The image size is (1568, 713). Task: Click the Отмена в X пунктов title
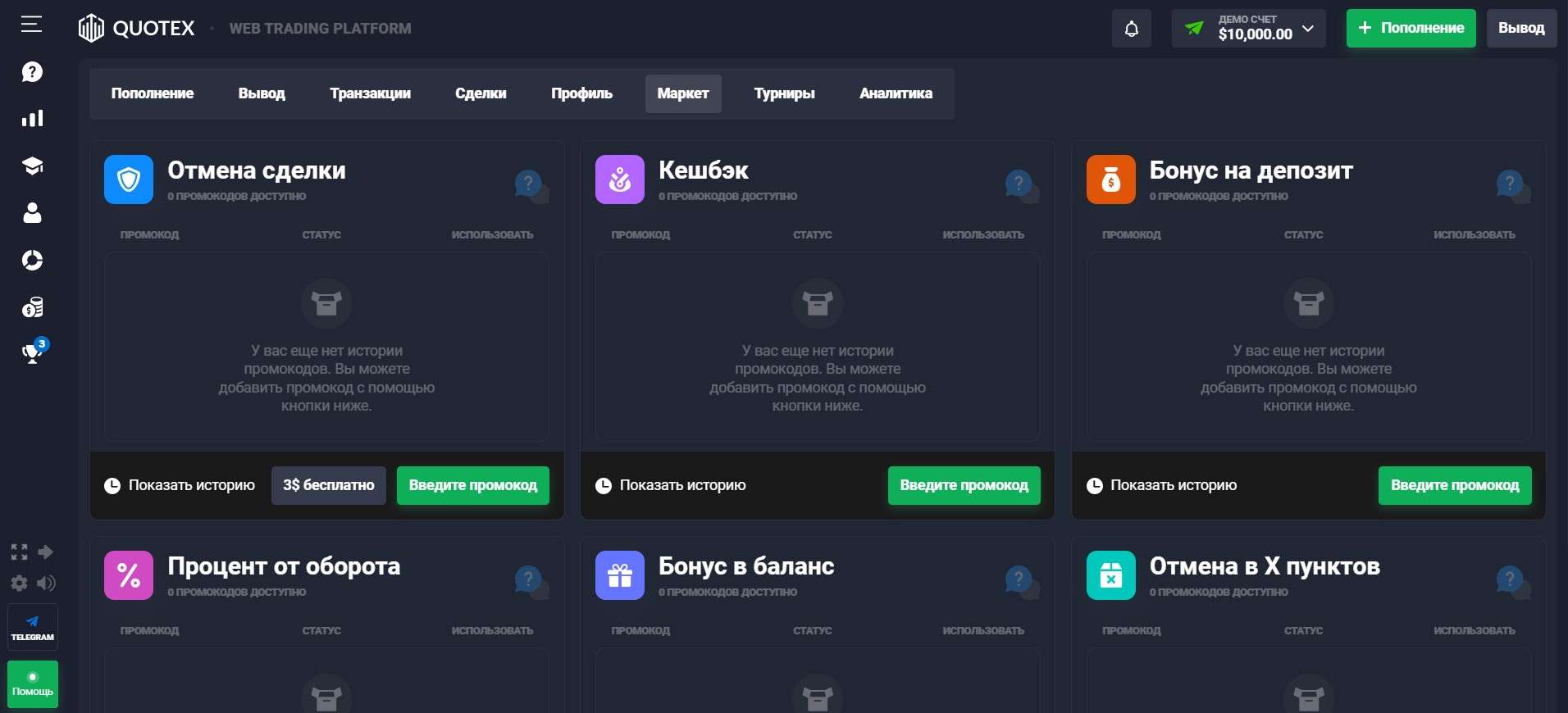point(1265,566)
